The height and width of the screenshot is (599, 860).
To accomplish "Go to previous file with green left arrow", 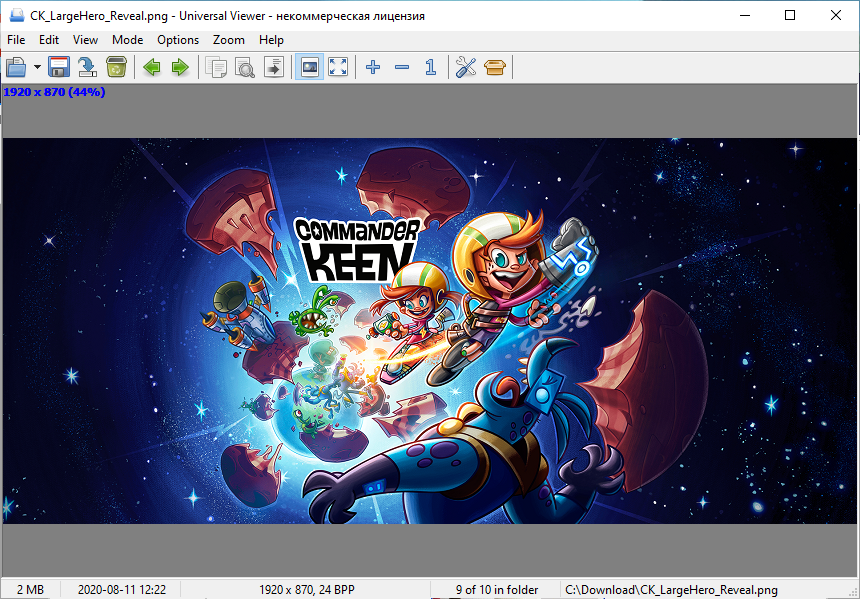I will (x=152, y=67).
